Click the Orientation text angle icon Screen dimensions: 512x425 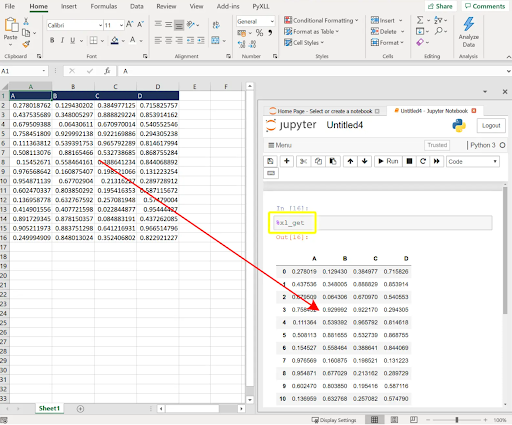tap(191, 24)
